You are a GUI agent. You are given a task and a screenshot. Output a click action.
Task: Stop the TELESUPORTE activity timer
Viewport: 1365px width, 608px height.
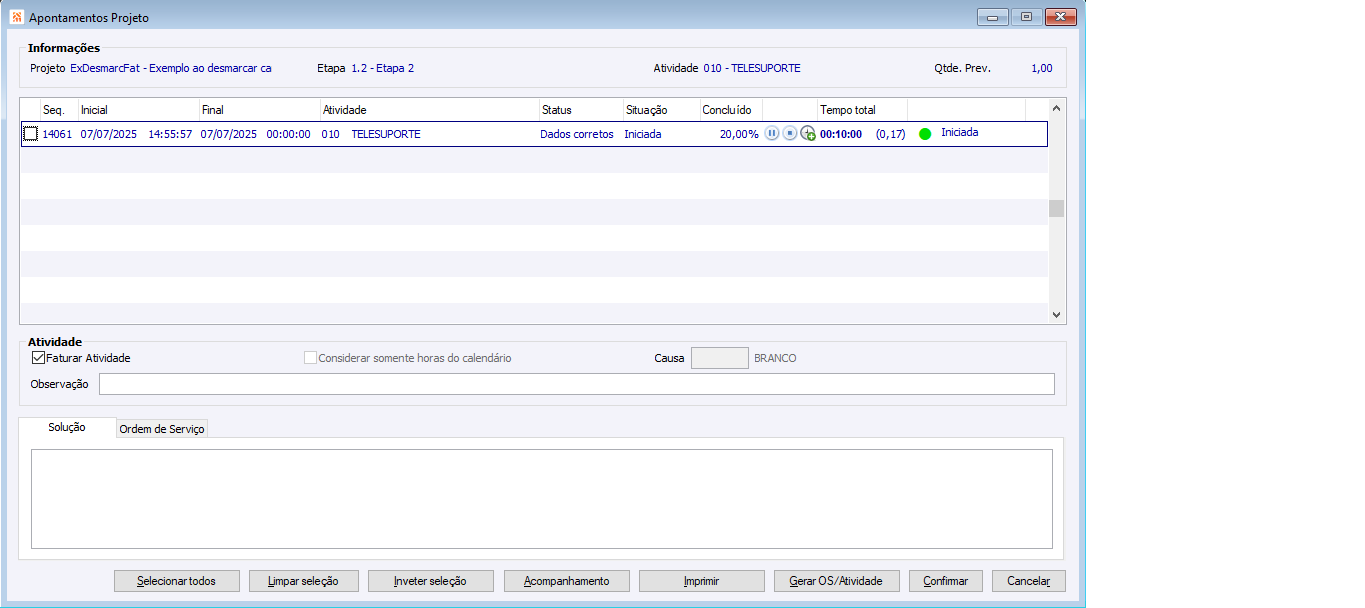point(790,134)
